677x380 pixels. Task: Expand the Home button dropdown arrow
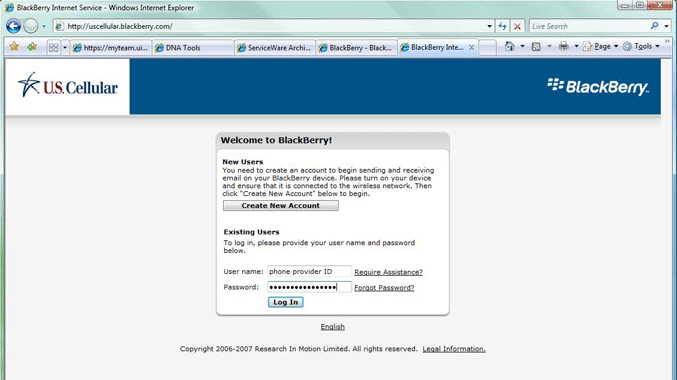coord(522,46)
